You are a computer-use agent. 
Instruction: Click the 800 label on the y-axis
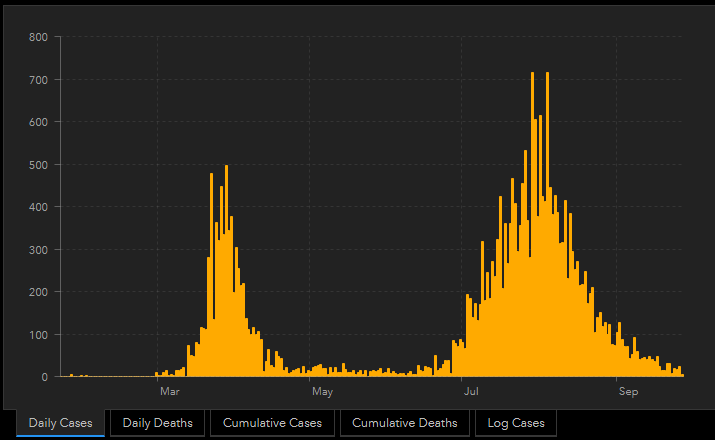[38, 37]
